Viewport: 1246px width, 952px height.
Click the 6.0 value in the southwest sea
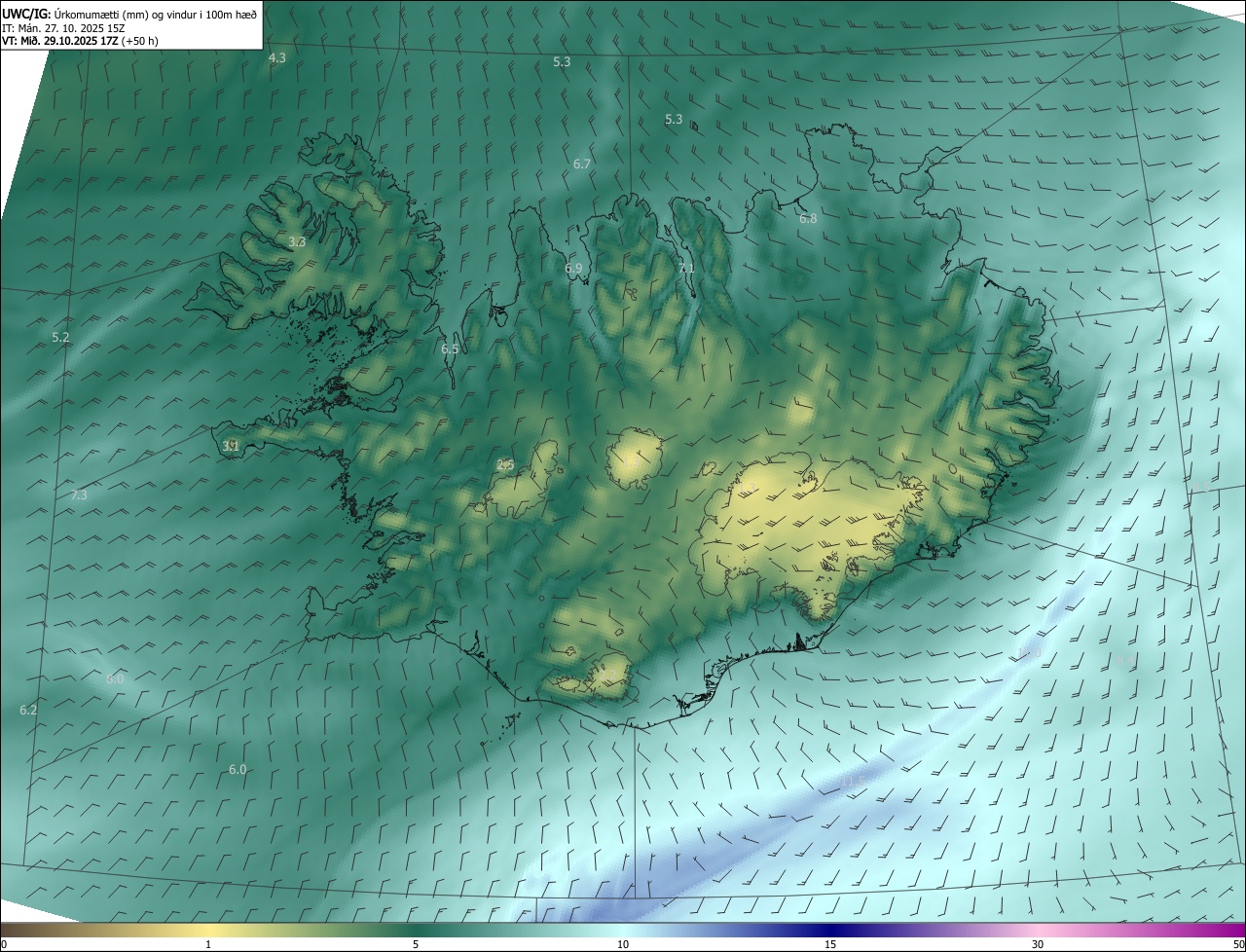(x=238, y=770)
